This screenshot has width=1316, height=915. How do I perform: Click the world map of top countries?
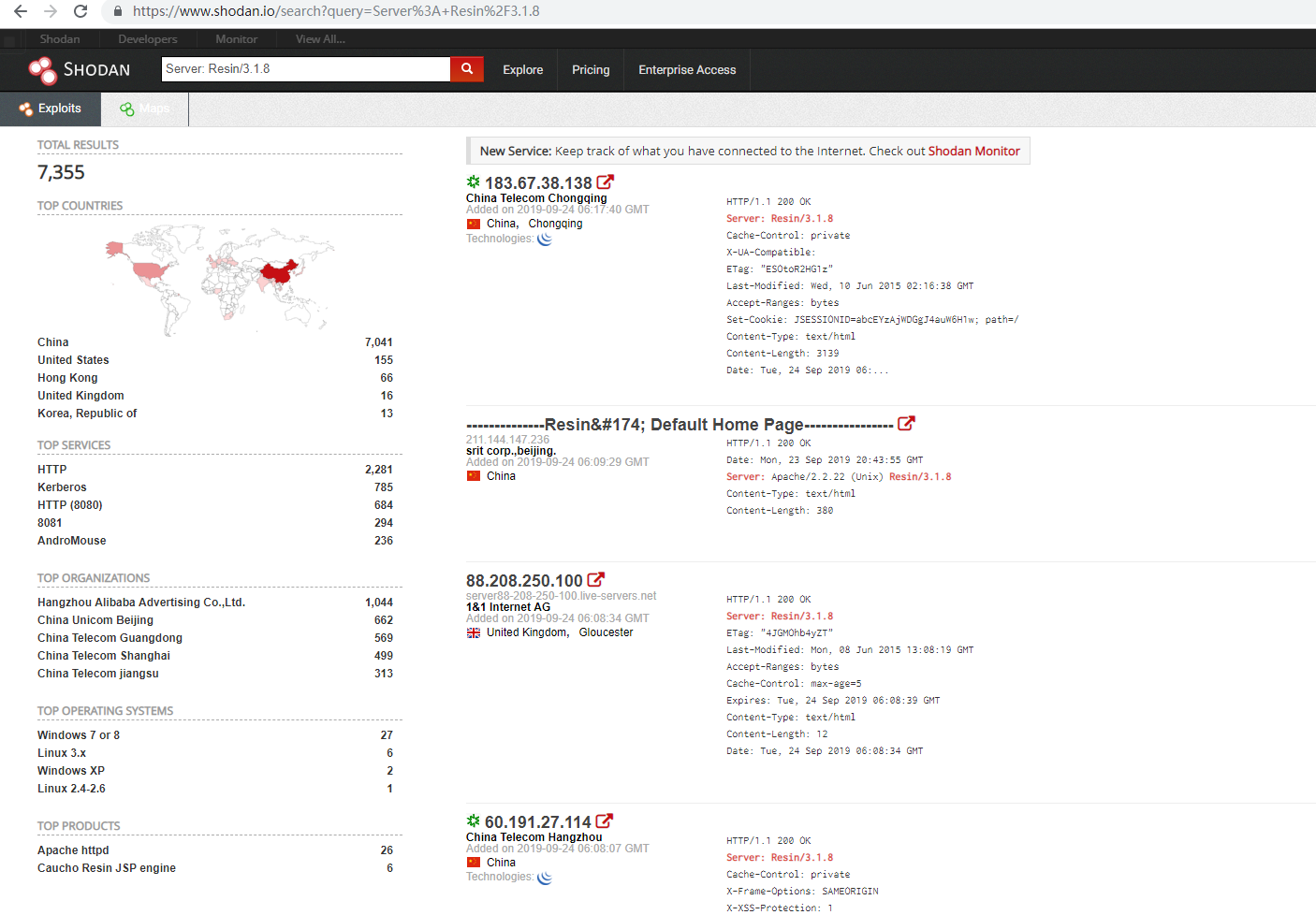coord(220,276)
